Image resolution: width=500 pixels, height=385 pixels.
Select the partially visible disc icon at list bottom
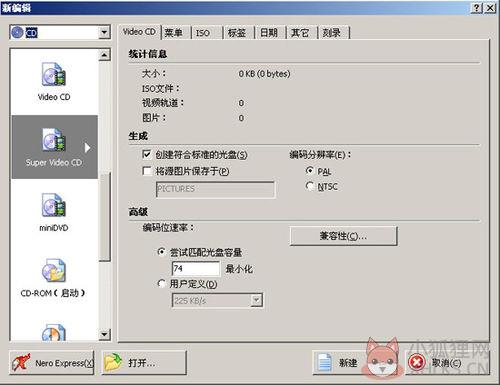(x=54, y=332)
